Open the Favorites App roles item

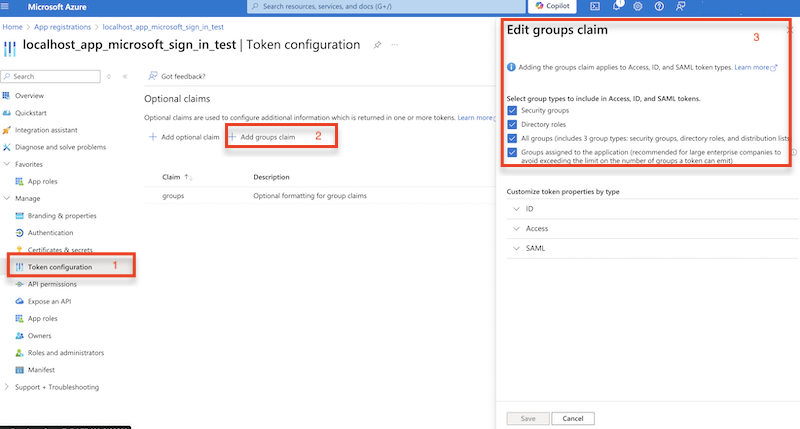point(42,181)
